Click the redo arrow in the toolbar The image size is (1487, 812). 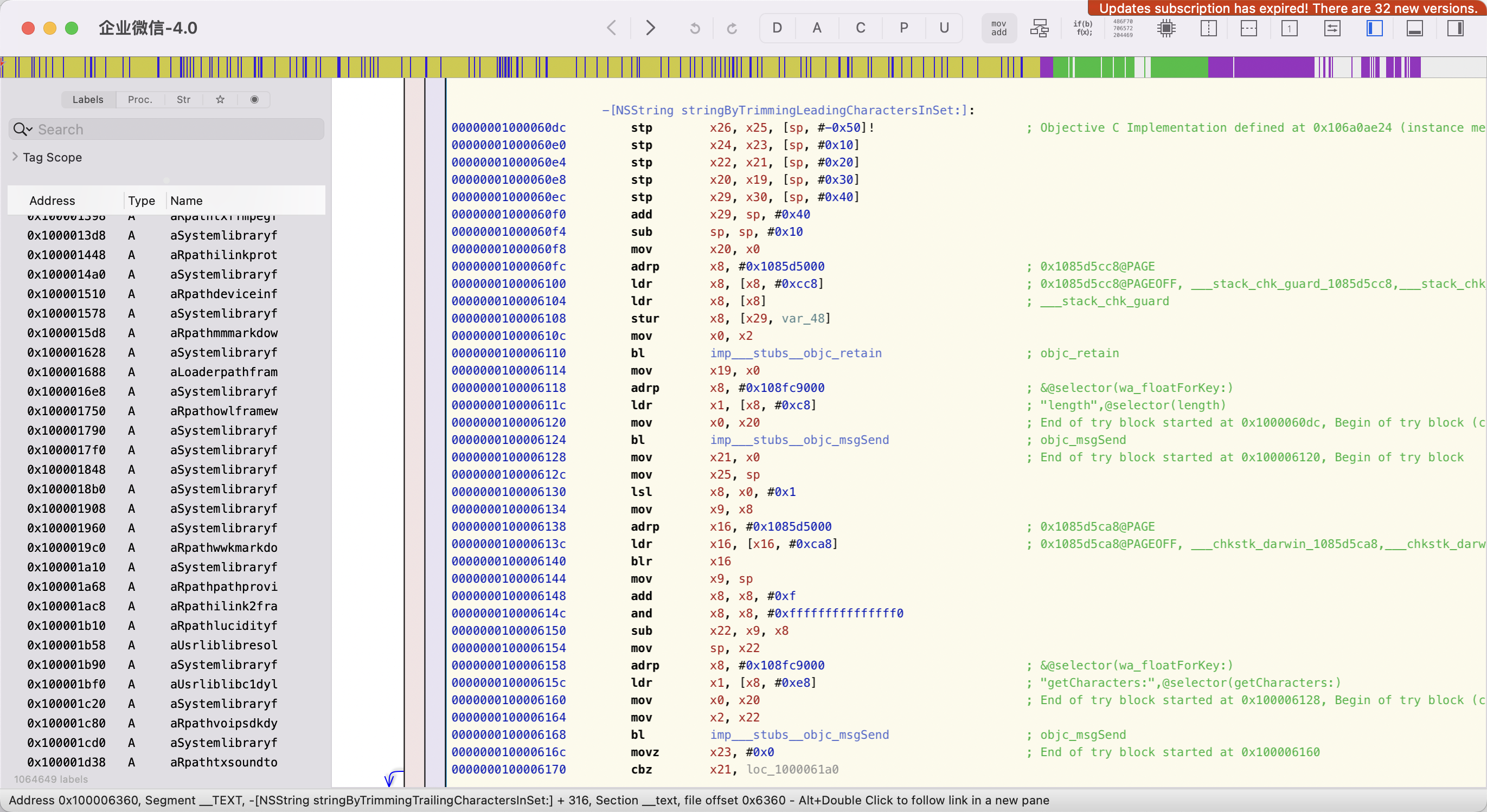tap(732, 28)
